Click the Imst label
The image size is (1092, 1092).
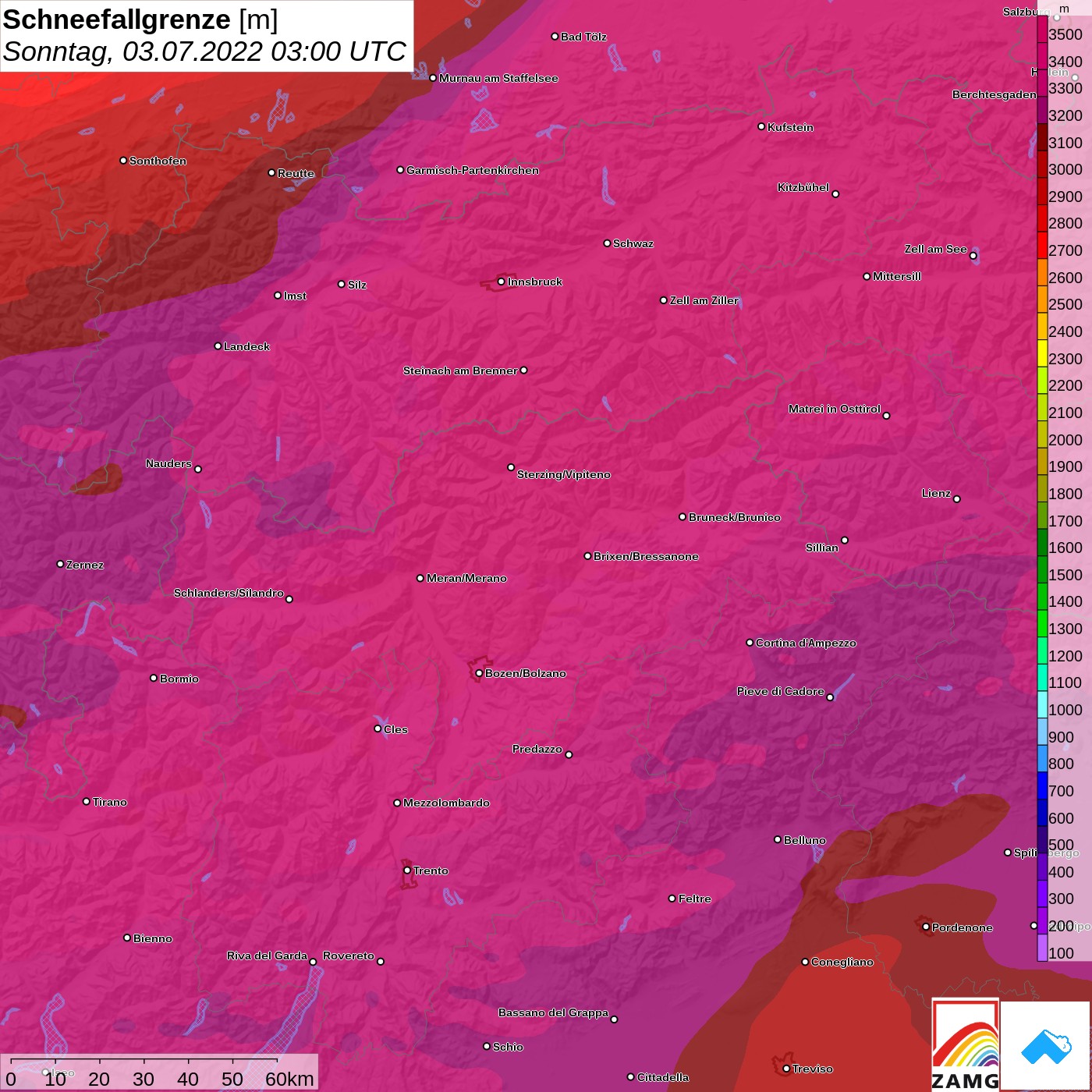coord(295,296)
